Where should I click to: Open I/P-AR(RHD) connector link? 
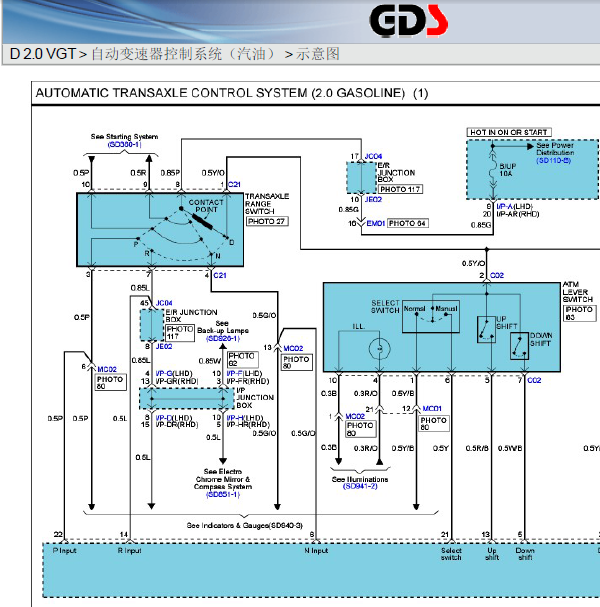tap(518, 214)
